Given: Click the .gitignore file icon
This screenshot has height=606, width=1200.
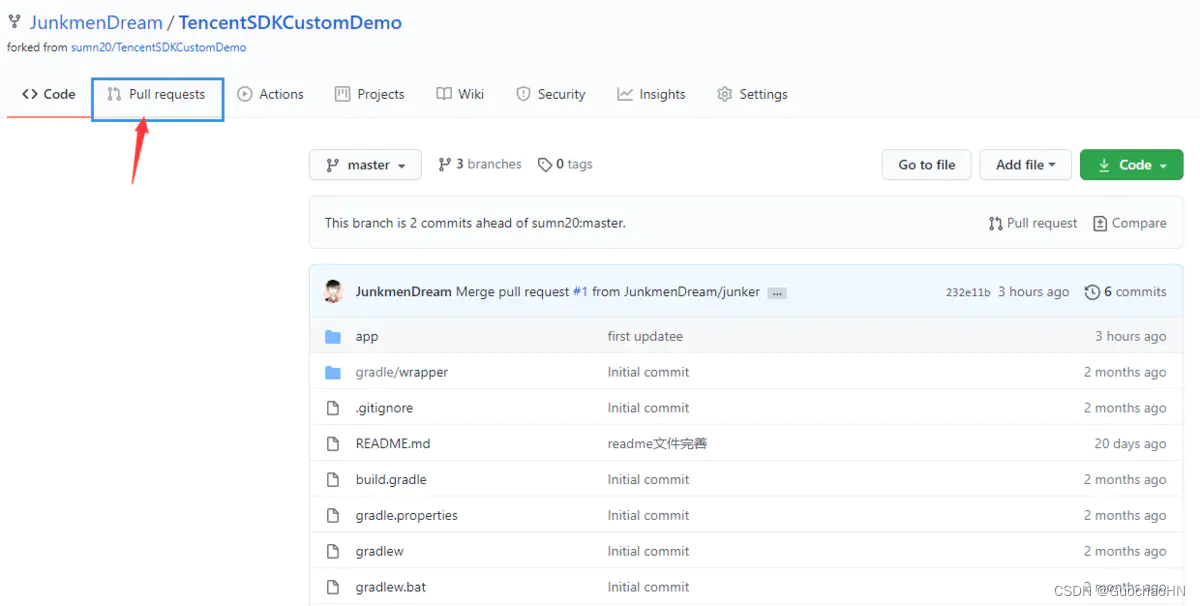Looking at the screenshot, I should (x=333, y=408).
